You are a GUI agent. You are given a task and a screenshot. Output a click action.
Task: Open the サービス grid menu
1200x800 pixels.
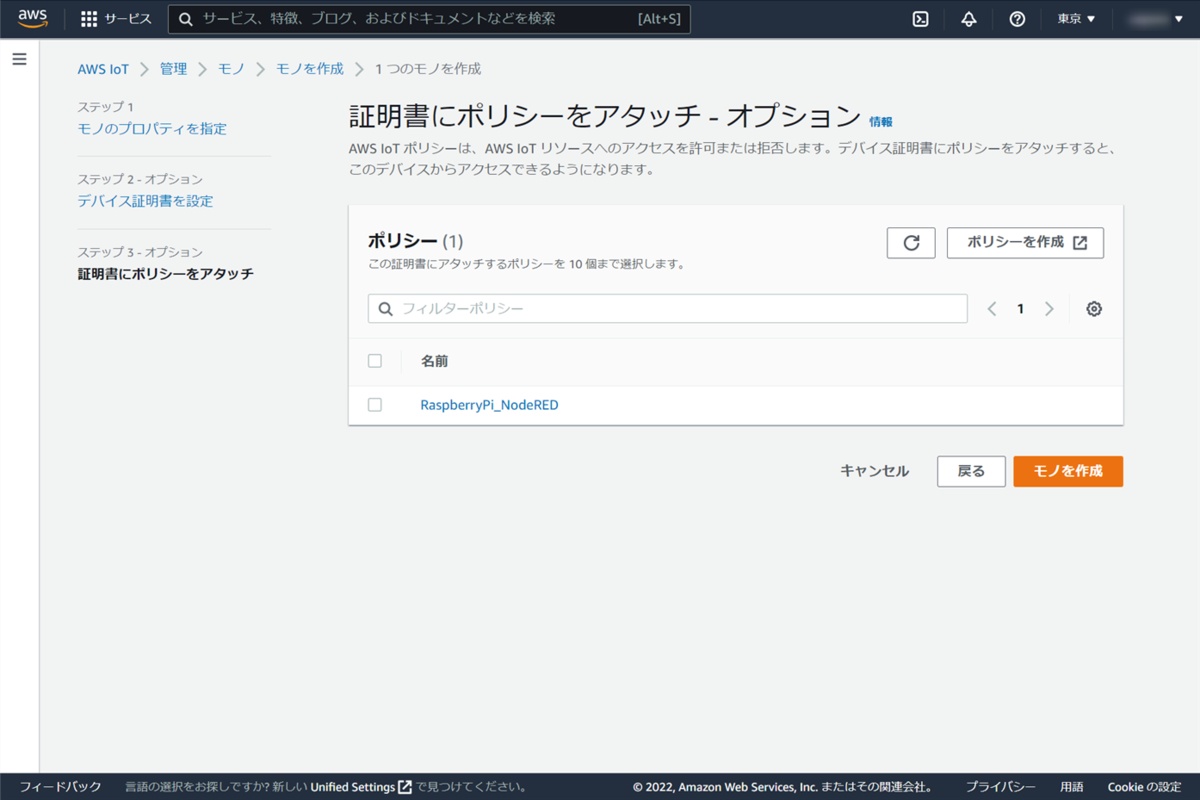click(x=116, y=19)
